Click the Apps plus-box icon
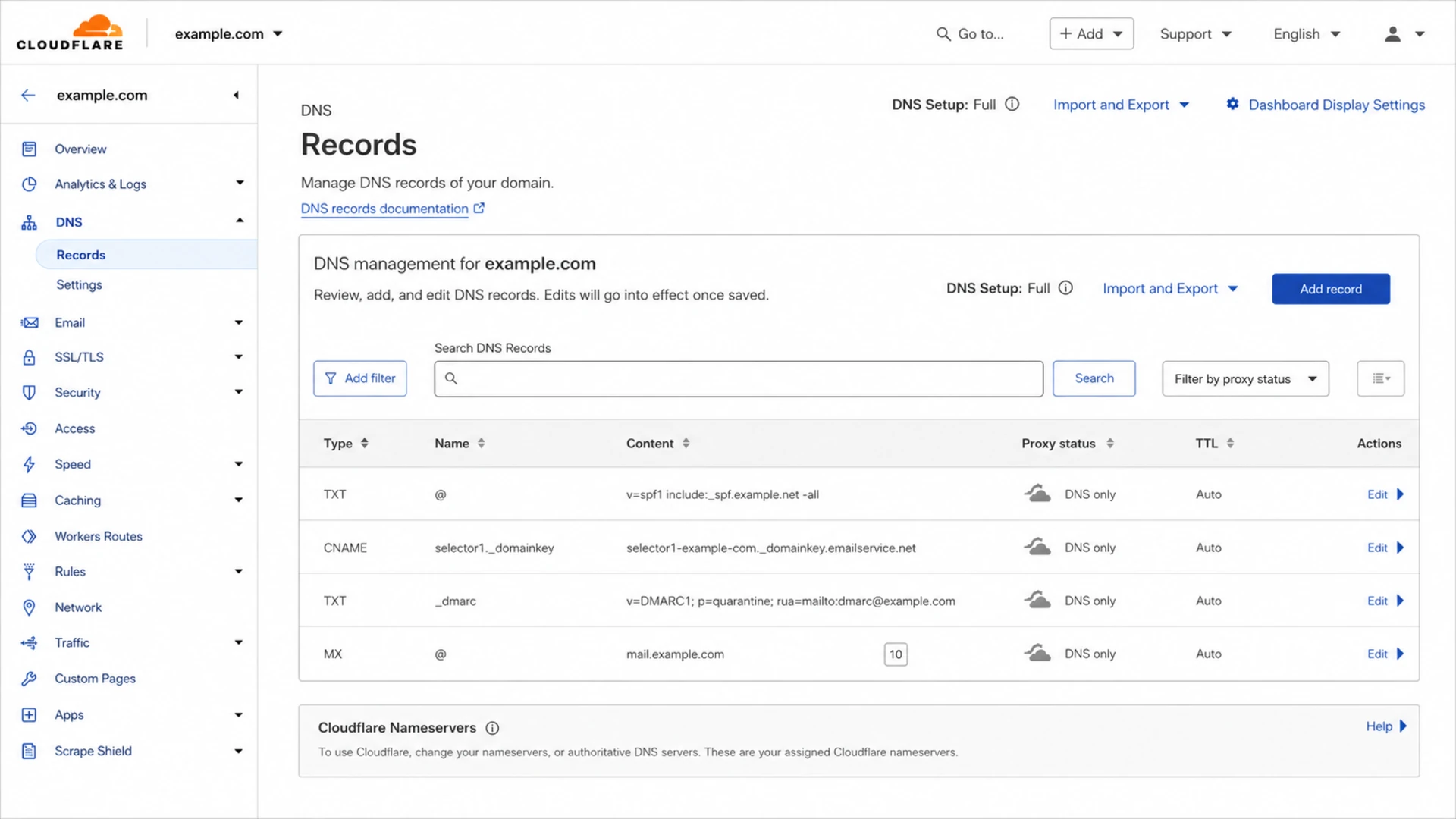 coord(29,714)
